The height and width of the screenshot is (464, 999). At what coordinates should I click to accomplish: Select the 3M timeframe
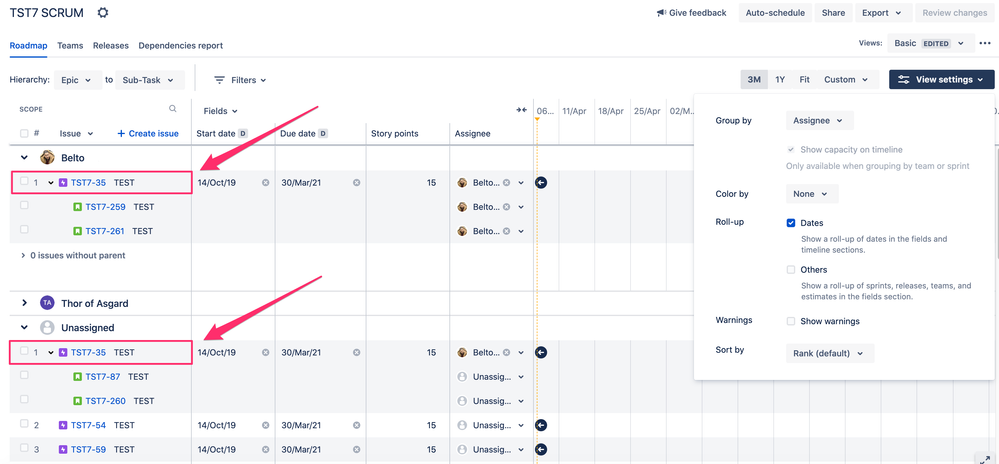pyautogui.click(x=754, y=80)
